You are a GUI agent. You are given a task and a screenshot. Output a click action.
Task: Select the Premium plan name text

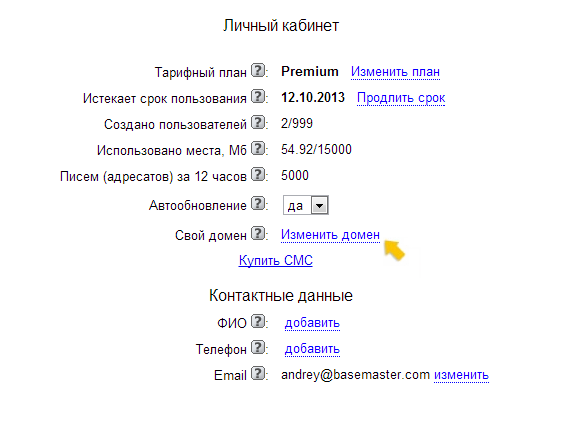[310, 71]
